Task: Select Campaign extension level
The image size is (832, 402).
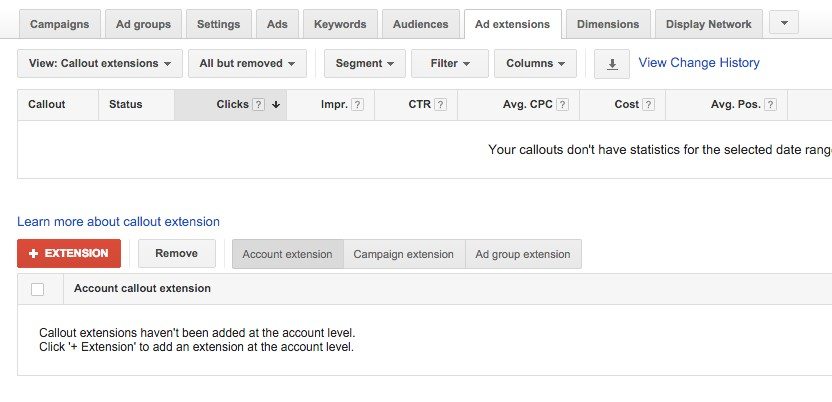Action: point(404,254)
